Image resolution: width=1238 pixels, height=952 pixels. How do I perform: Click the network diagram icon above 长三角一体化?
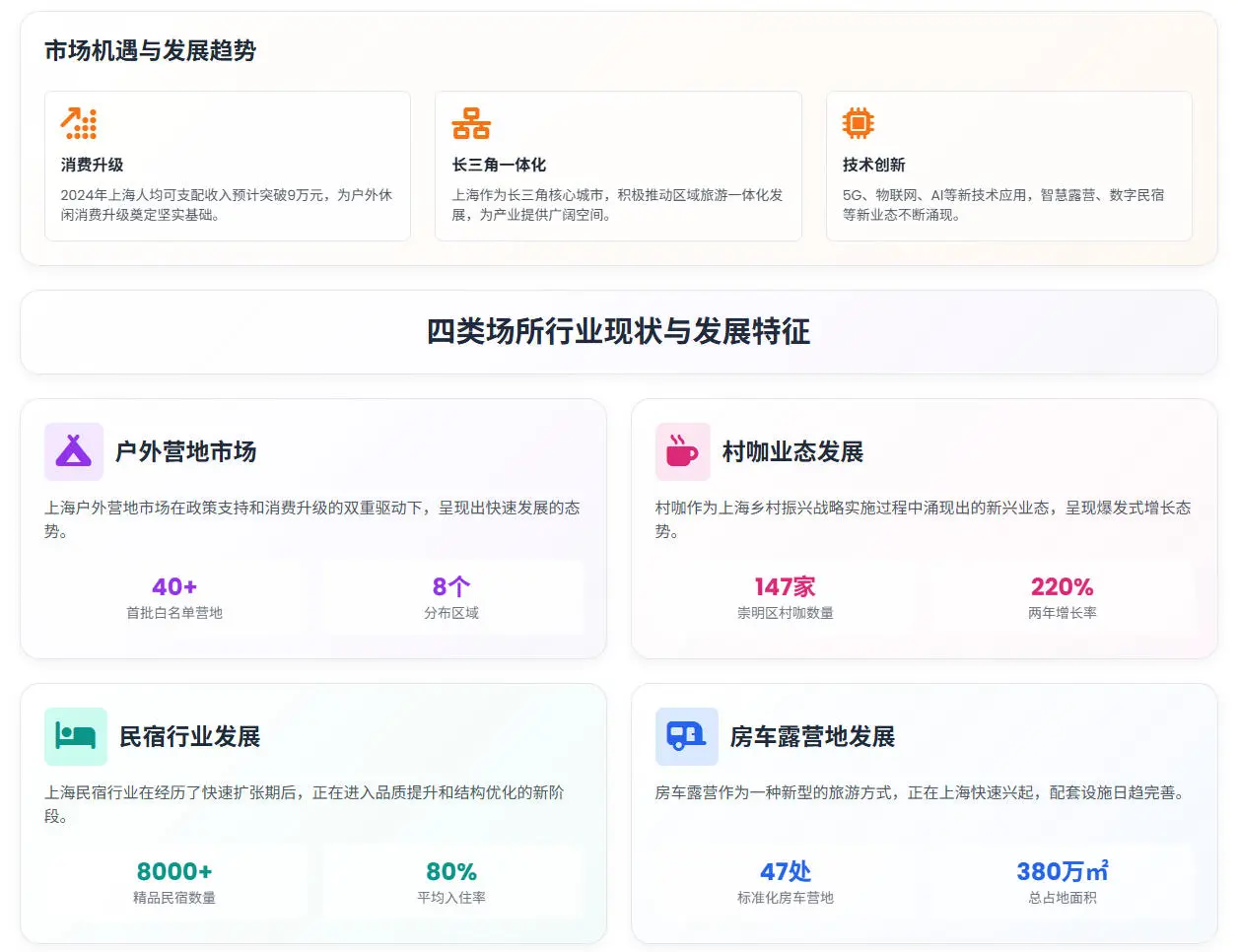tap(470, 121)
